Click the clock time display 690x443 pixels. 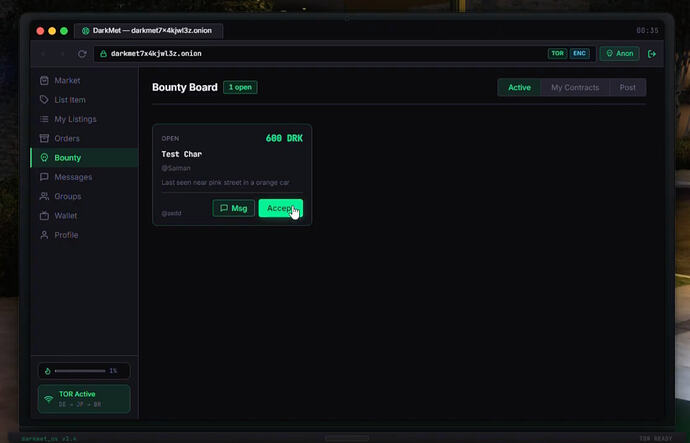coord(647,30)
